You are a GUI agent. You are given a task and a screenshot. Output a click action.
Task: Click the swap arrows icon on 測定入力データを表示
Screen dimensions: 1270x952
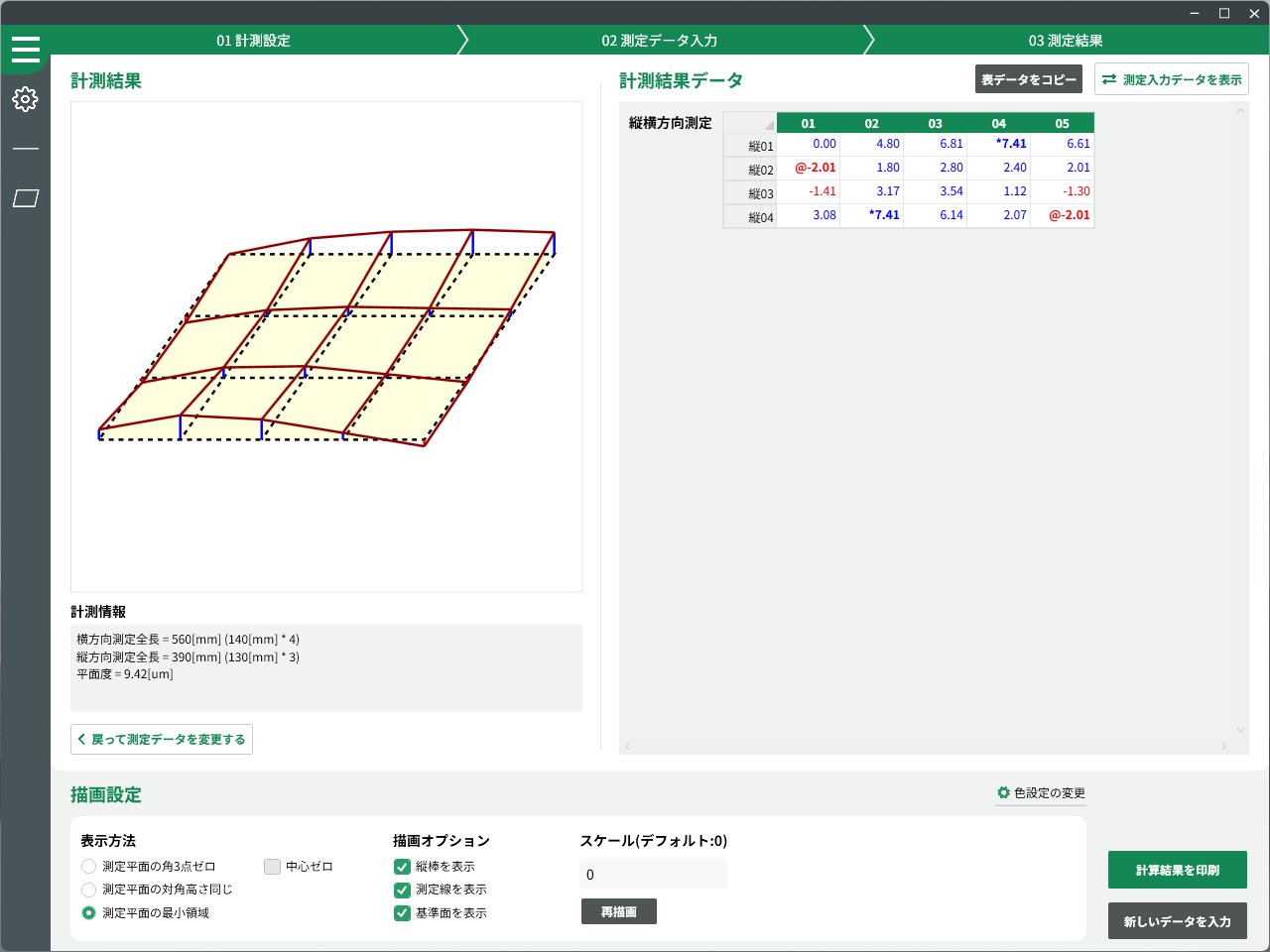click(1109, 79)
